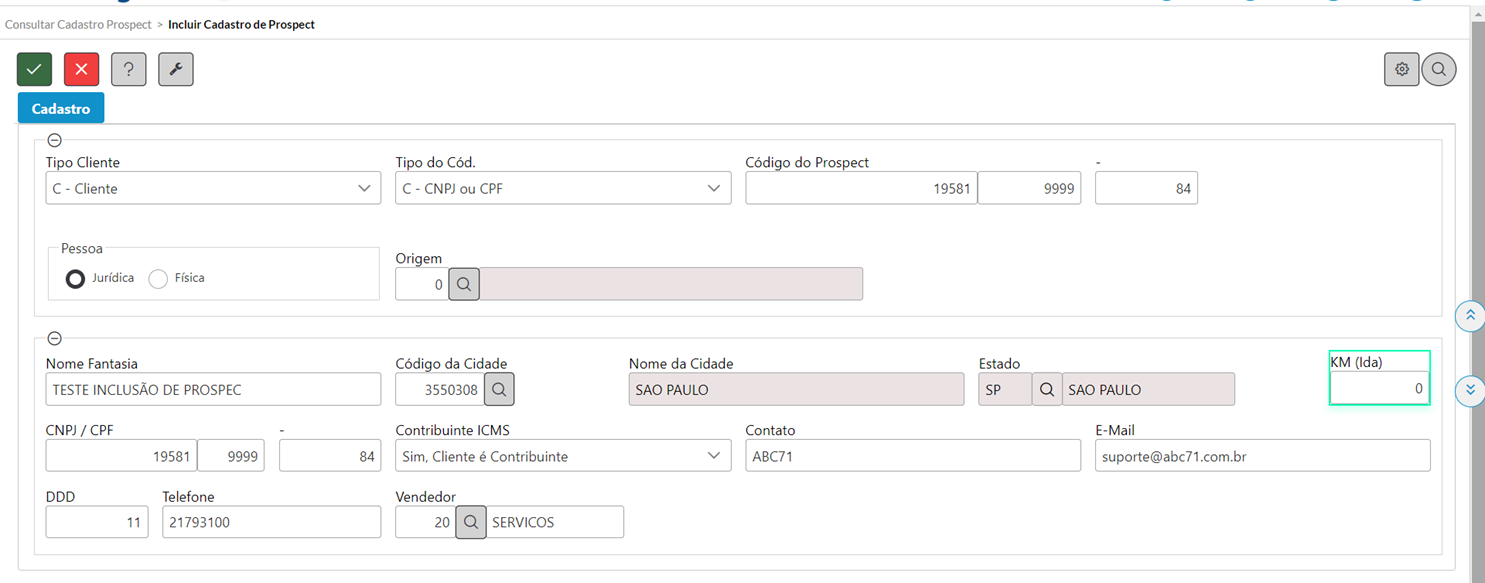The image size is (1485, 583).
Task: Confirm the form with the green checkmark button
Action: (34, 69)
